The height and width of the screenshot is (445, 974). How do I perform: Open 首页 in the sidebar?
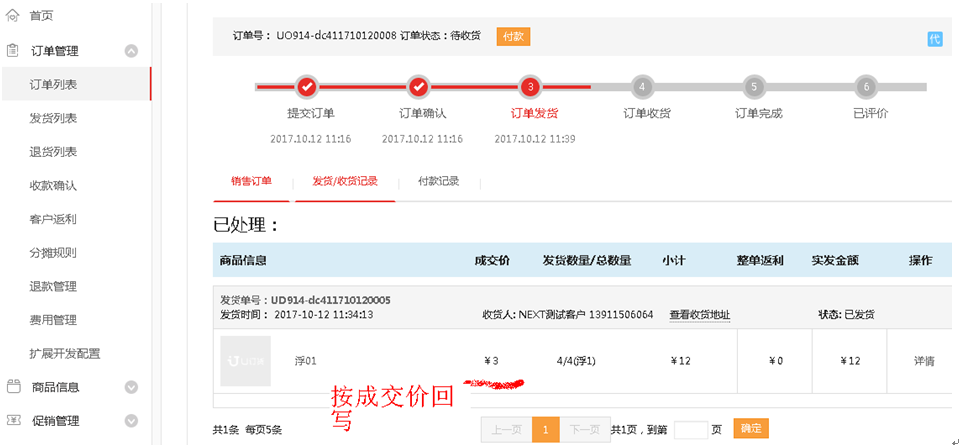[x=42, y=16]
